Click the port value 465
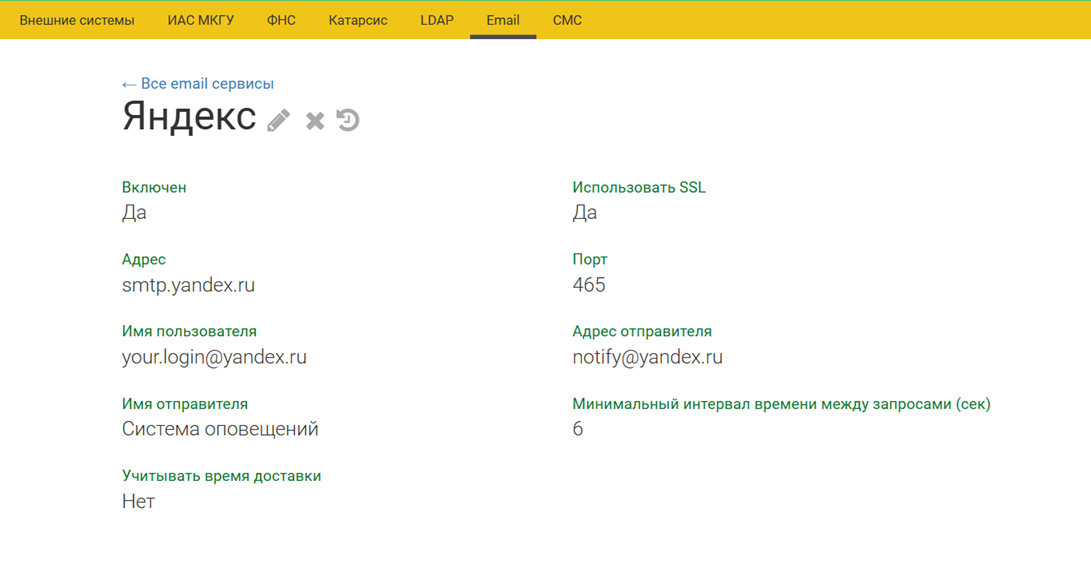This screenshot has width=1091, height=568. [589, 285]
